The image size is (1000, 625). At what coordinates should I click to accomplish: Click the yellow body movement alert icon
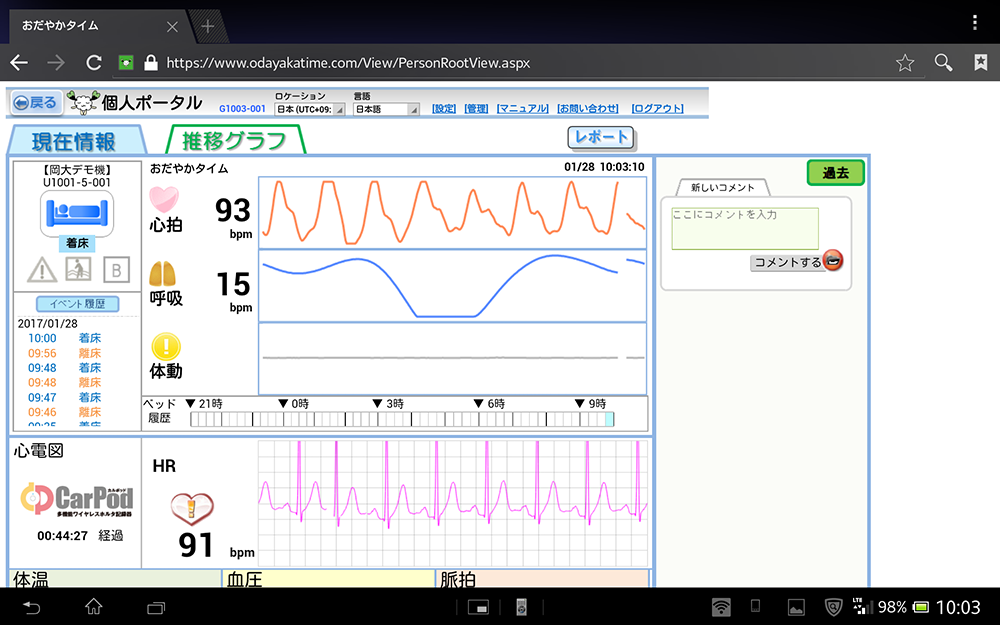point(165,347)
